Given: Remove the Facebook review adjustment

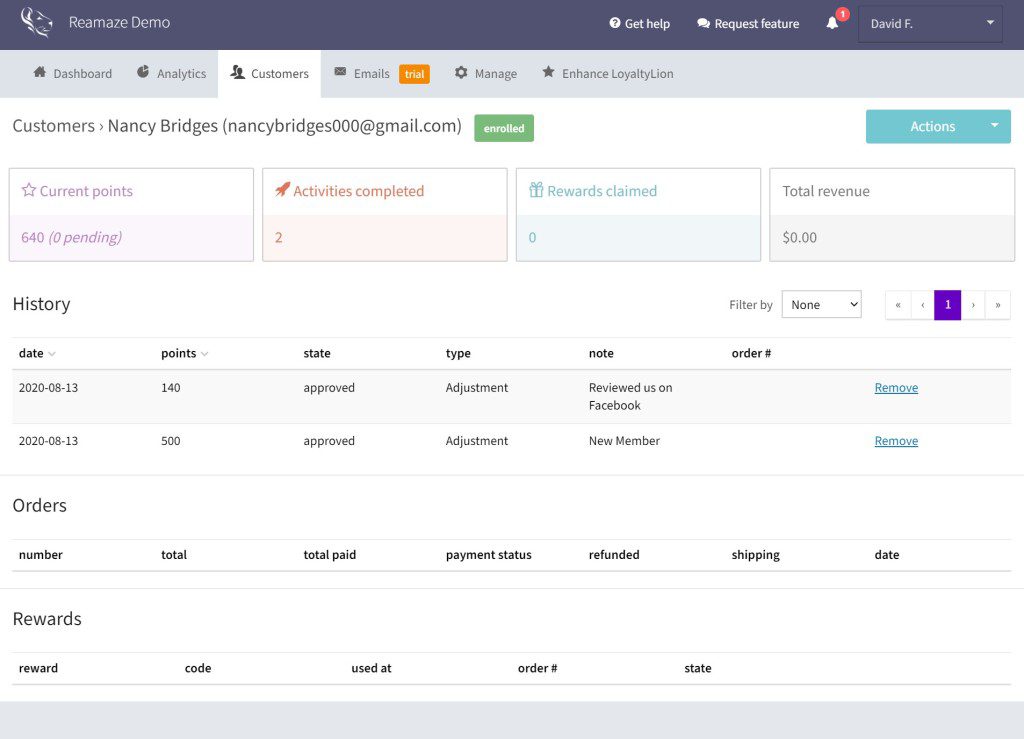Looking at the screenshot, I should [x=895, y=387].
